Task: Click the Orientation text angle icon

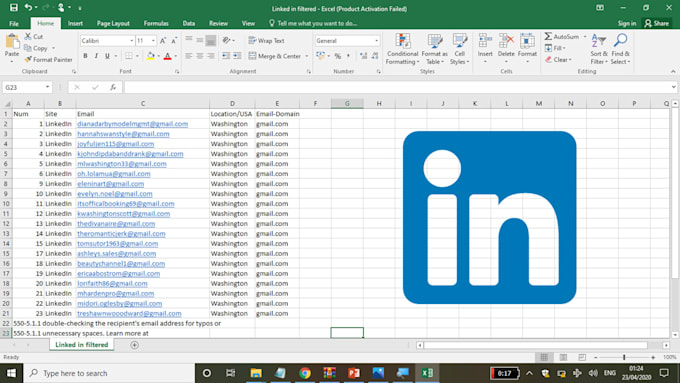Action: click(226, 40)
